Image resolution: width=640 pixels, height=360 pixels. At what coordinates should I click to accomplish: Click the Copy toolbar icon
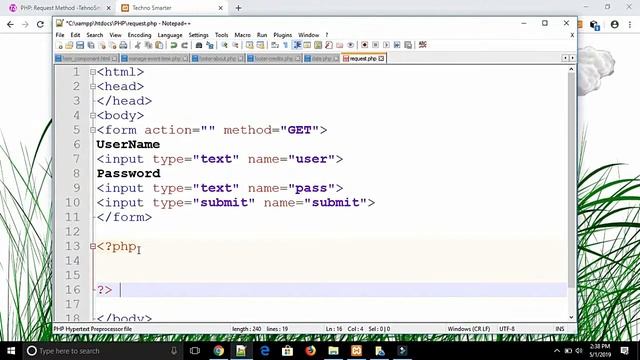(149, 45)
